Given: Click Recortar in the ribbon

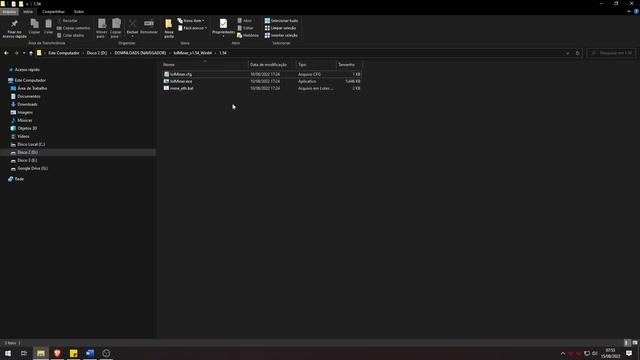Looking at the screenshot, I should coord(67,20).
